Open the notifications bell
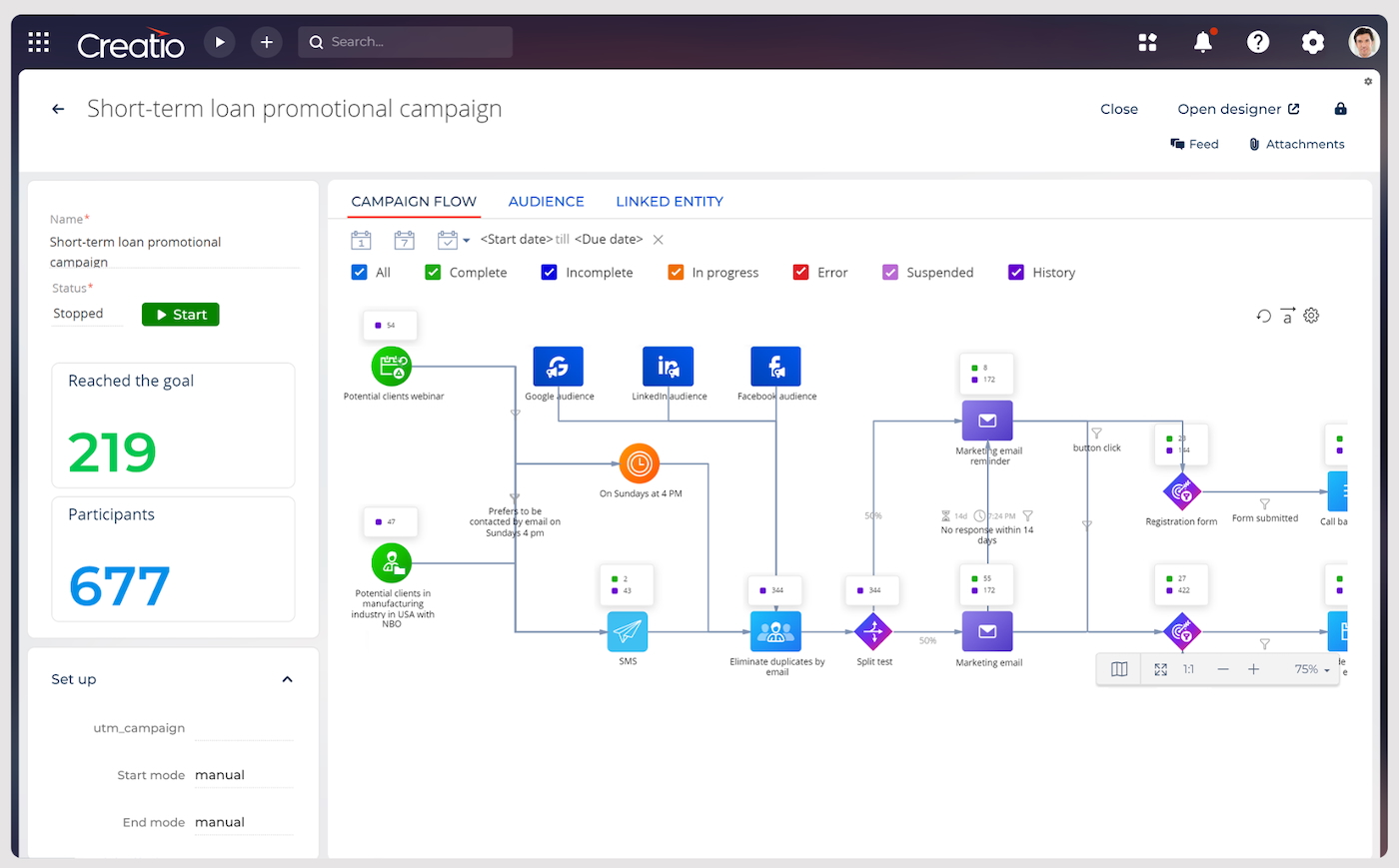The height and width of the screenshot is (868, 1399). pos(1203,42)
